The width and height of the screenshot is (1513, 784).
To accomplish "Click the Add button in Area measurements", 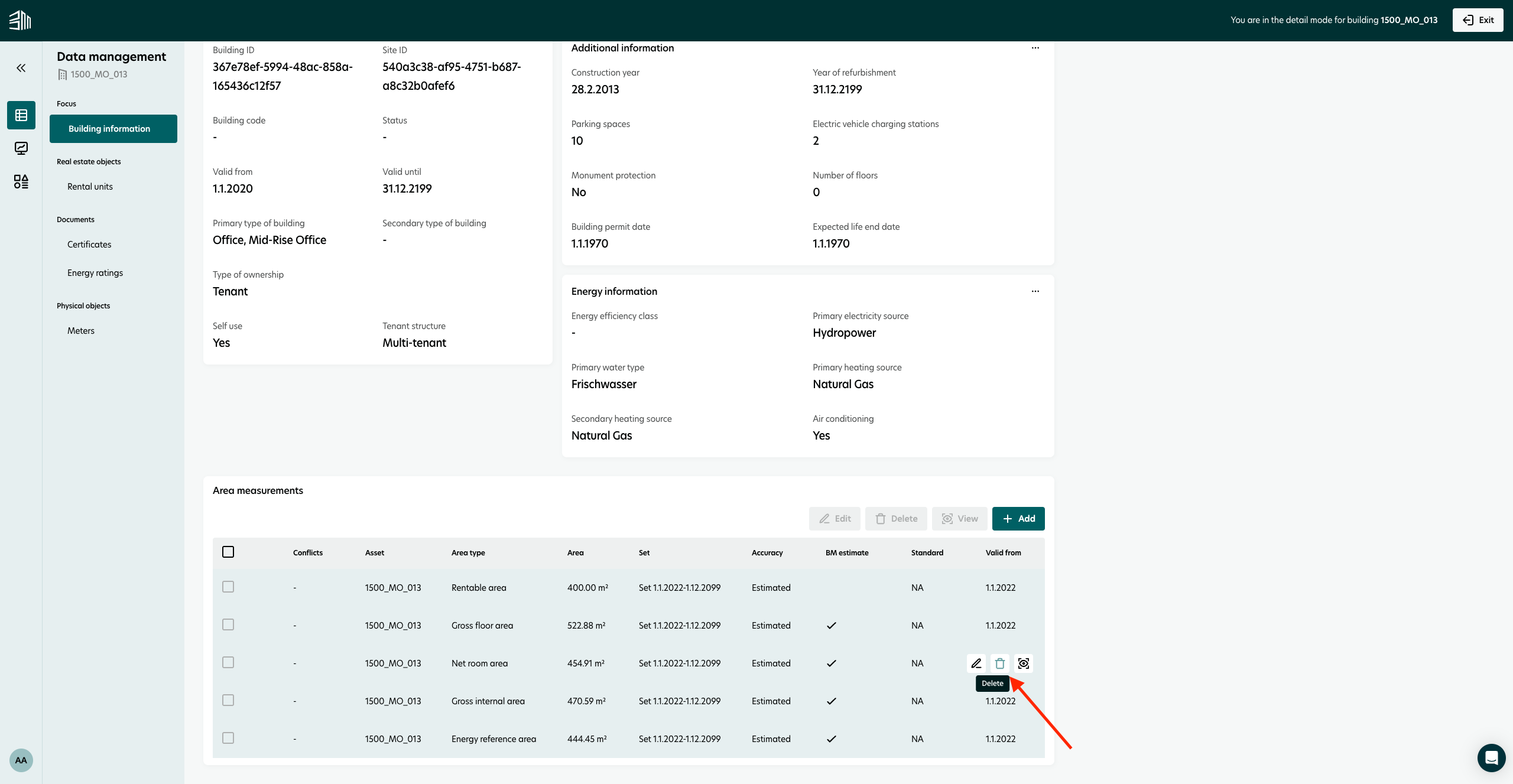I will tap(1018, 518).
